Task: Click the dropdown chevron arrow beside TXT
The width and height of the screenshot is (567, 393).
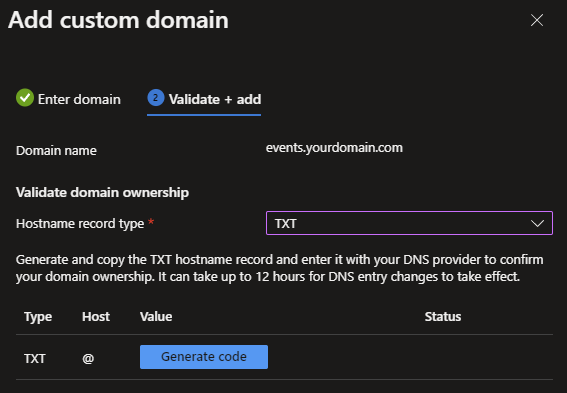Action: pos(537,223)
